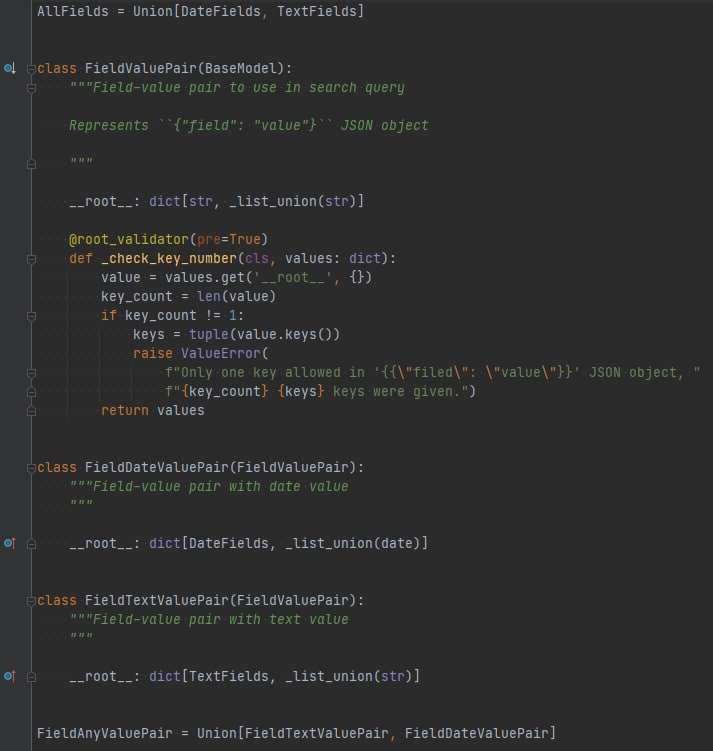Click TextFields in the dict[TextFields, ...] annotation
Screen dimensions: 713x751
point(229,676)
